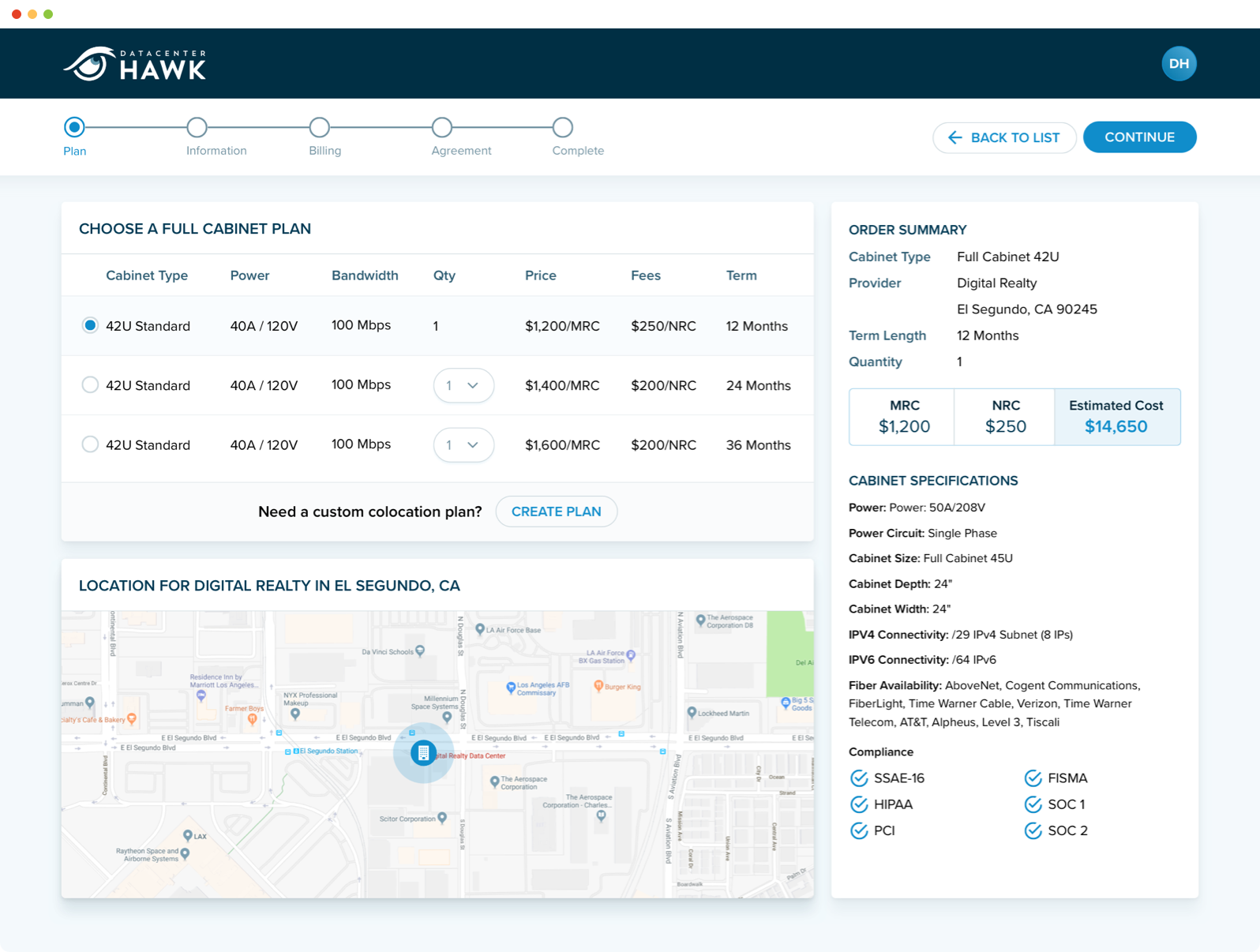Click the Bandwidth column header
This screenshot has width=1260, height=952.
[x=365, y=275]
